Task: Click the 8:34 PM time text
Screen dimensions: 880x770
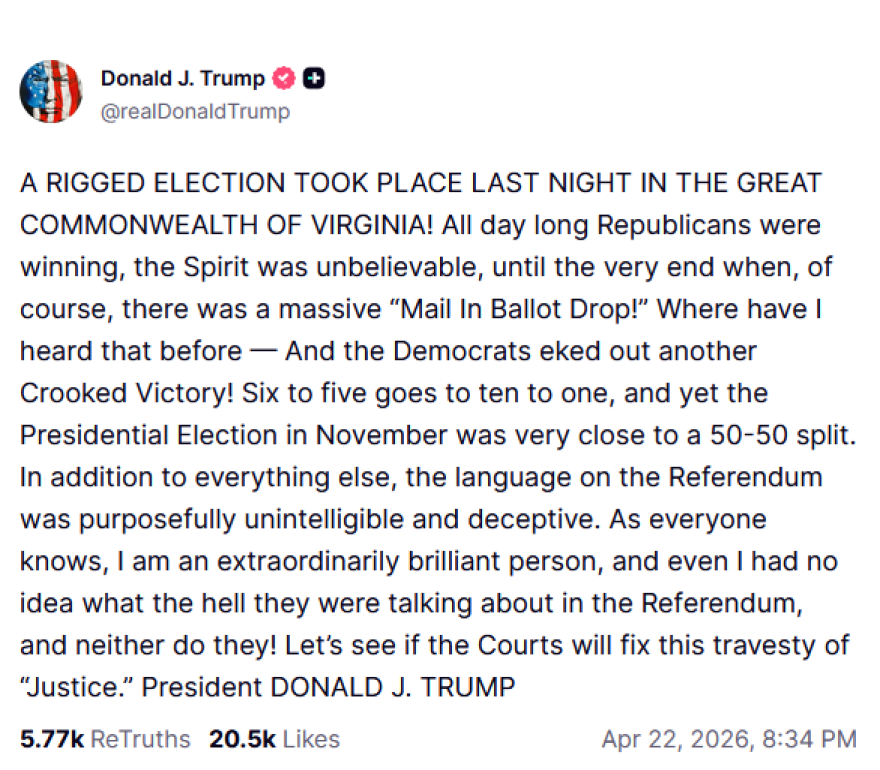Action: [x=811, y=739]
